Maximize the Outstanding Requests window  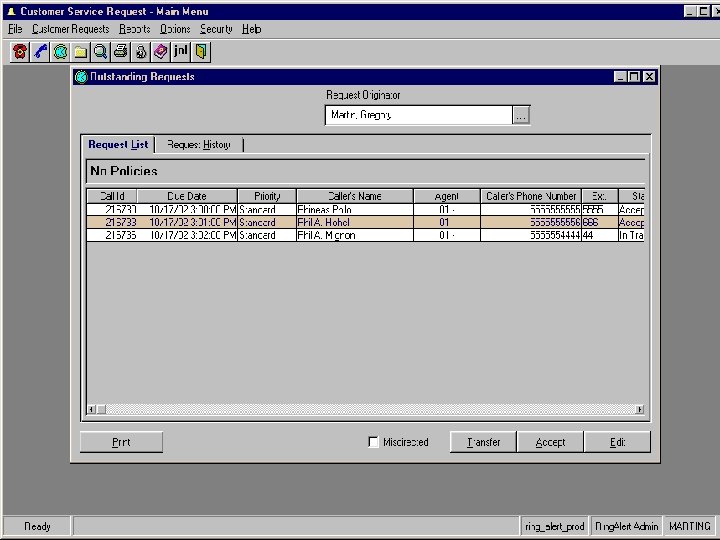[x=634, y=77]
